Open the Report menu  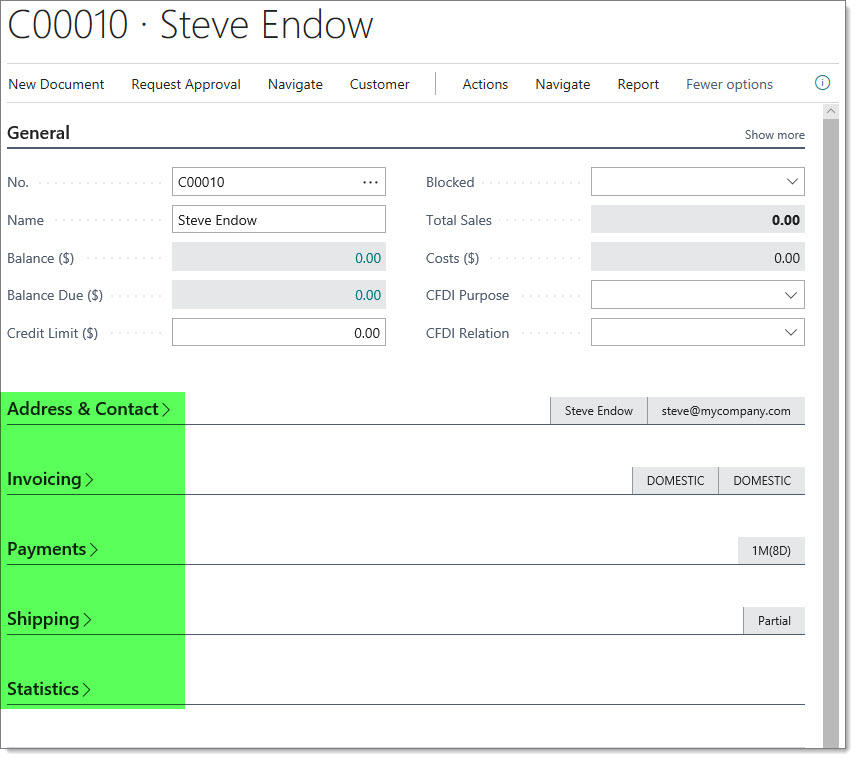click(638, 84)
